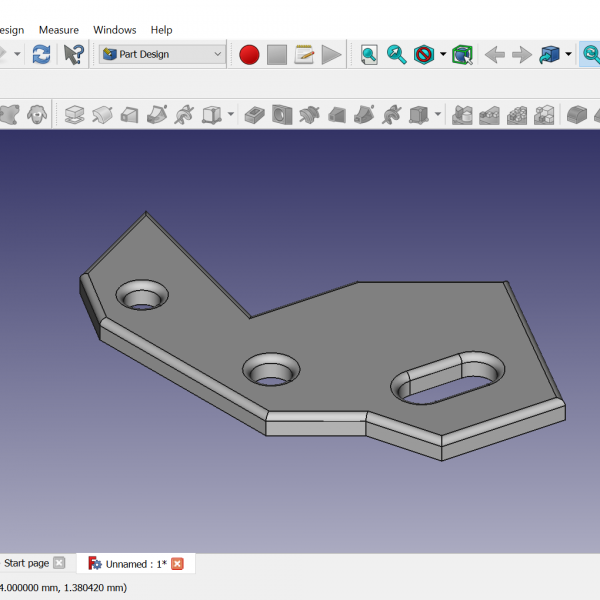Expand the link navigation cube dropdown

568,54
